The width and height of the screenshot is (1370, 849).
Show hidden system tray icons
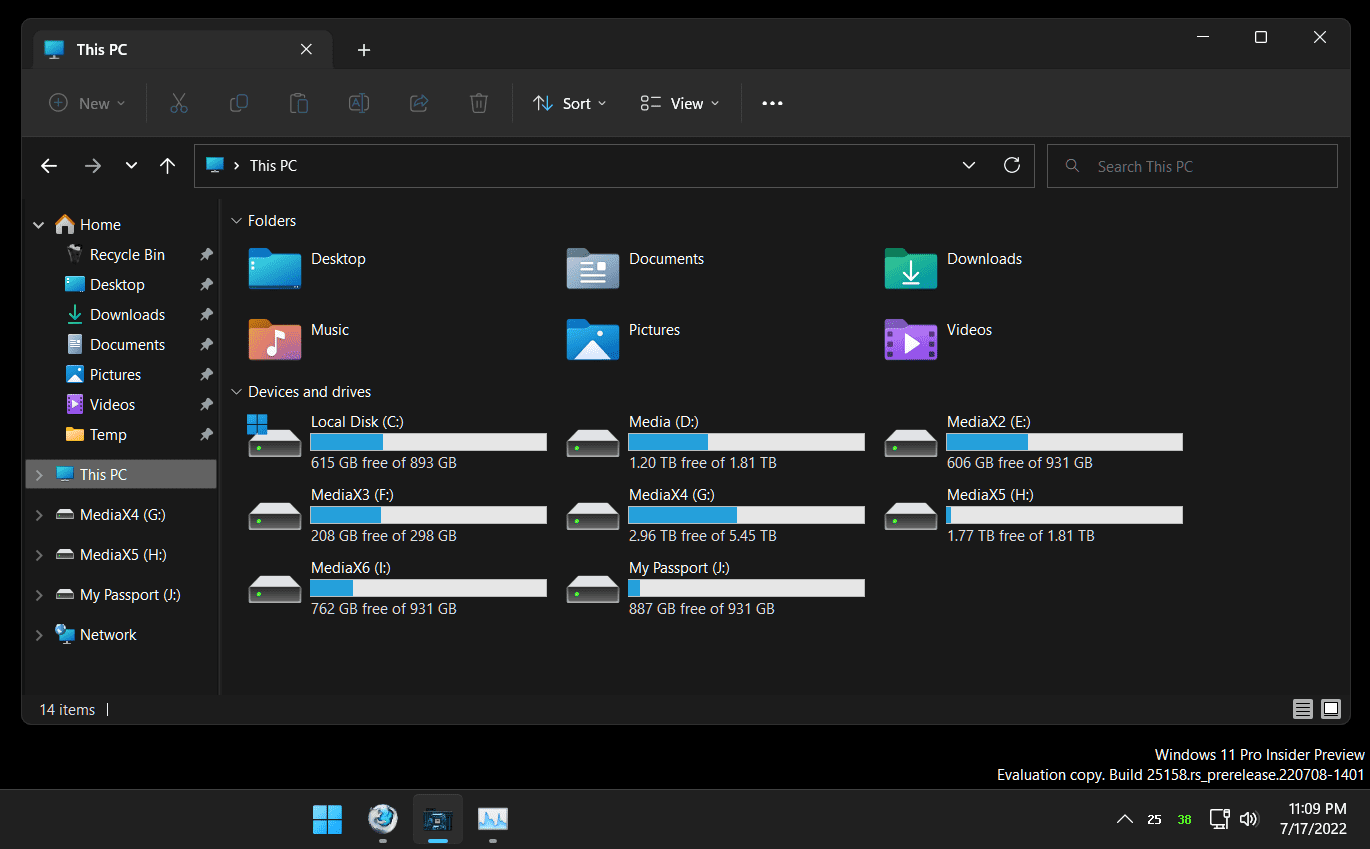pyautogui.click(x=1124, y=819)
